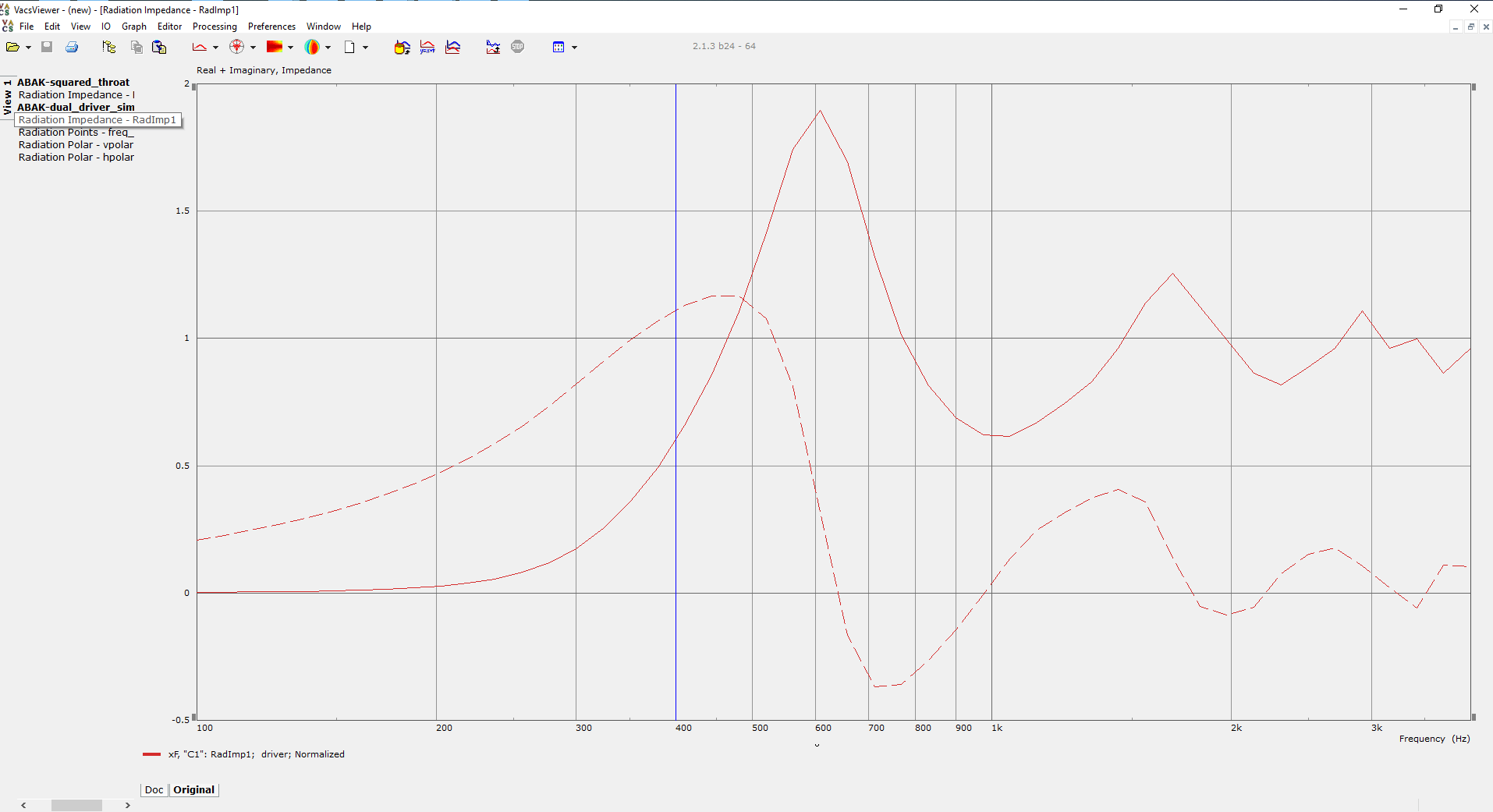
Task: Click the Stop sign icon
Action: click(518, 47)
